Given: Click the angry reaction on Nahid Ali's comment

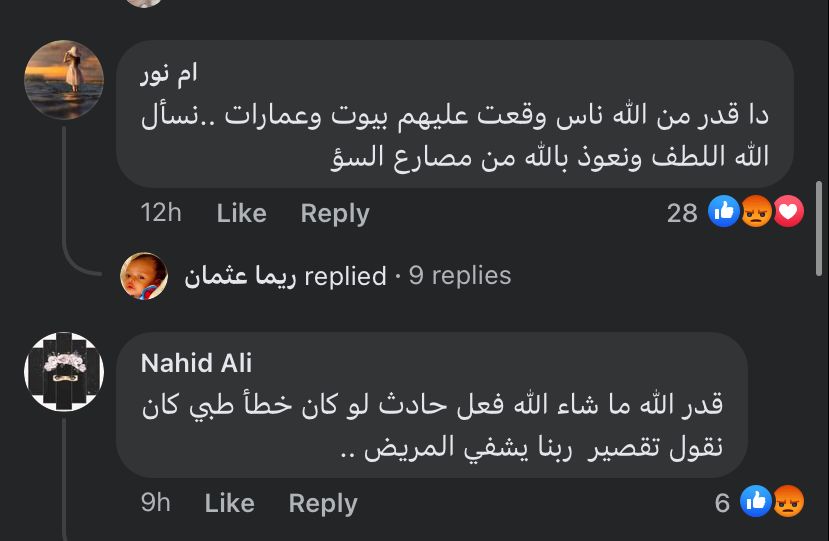Looking at the screenshot, I should 788,502.
